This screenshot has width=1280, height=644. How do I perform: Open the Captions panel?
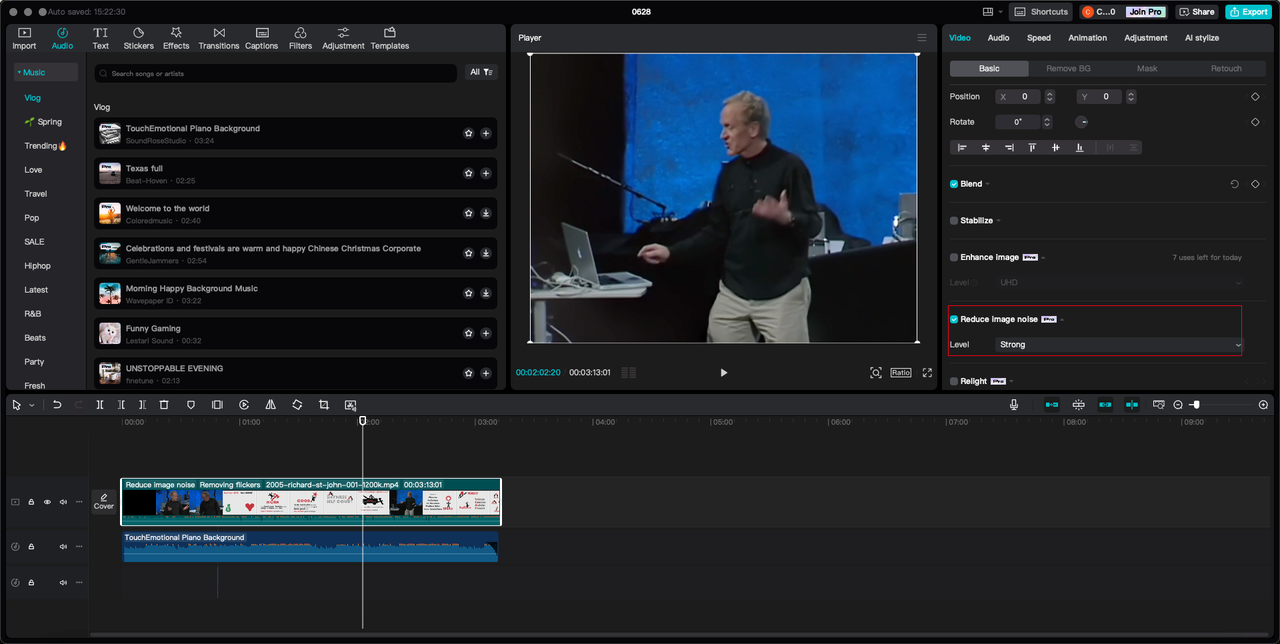(262, 38)
